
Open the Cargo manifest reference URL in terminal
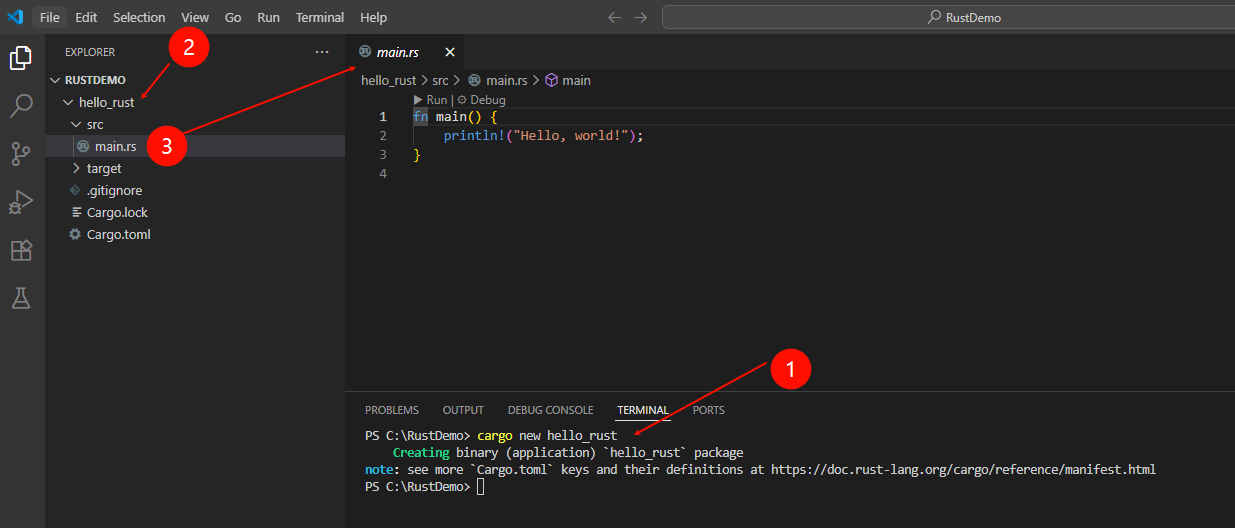coord(963,469)
